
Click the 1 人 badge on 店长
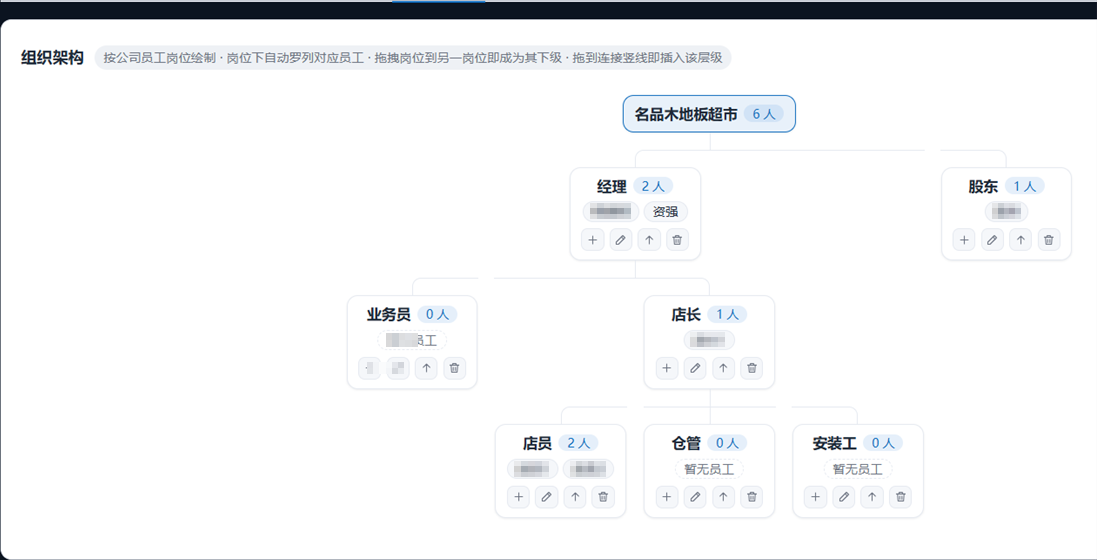click(x=727, y=314)
